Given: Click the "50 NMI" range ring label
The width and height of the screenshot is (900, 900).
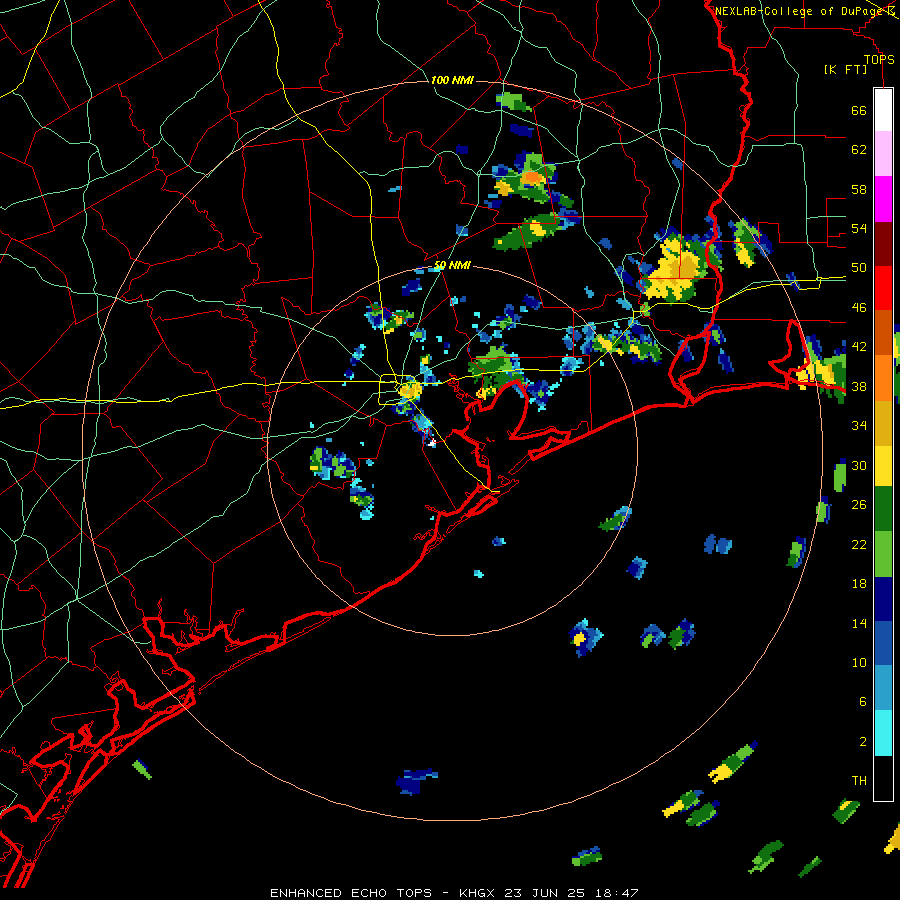Looking at the screenshot, I should click(452, 265).
